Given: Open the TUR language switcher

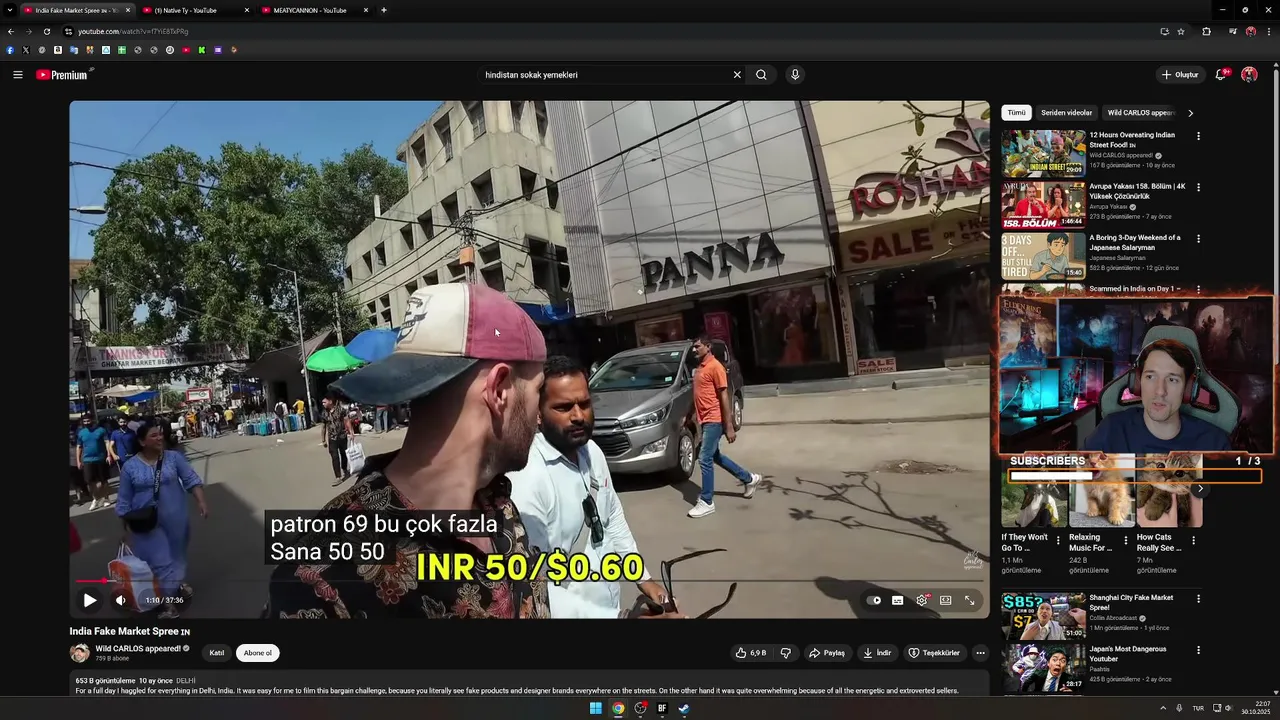Looking at the screenshot, I should point(1198,708).
